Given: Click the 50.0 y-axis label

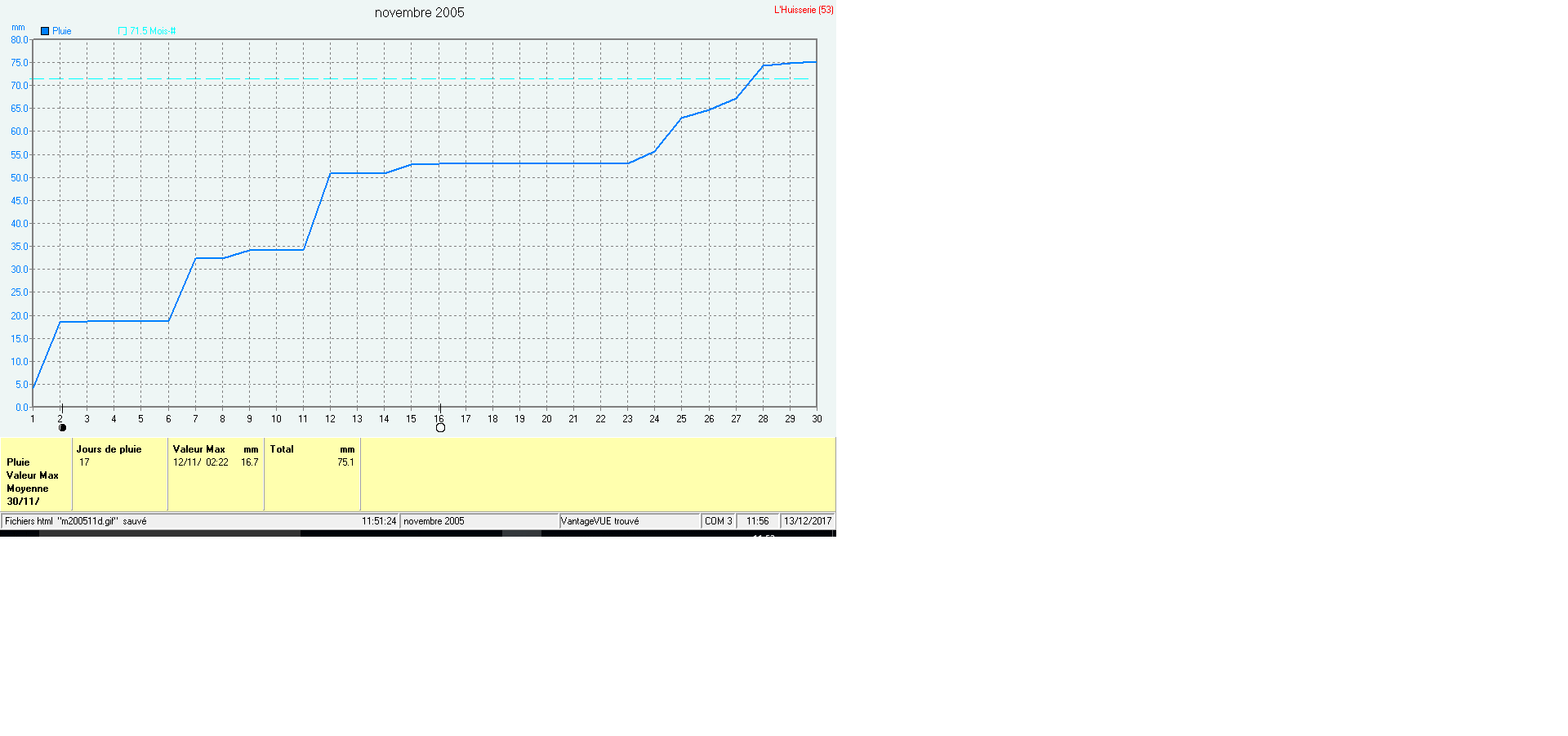Looking at the screenshot, I should coord(20,177).
